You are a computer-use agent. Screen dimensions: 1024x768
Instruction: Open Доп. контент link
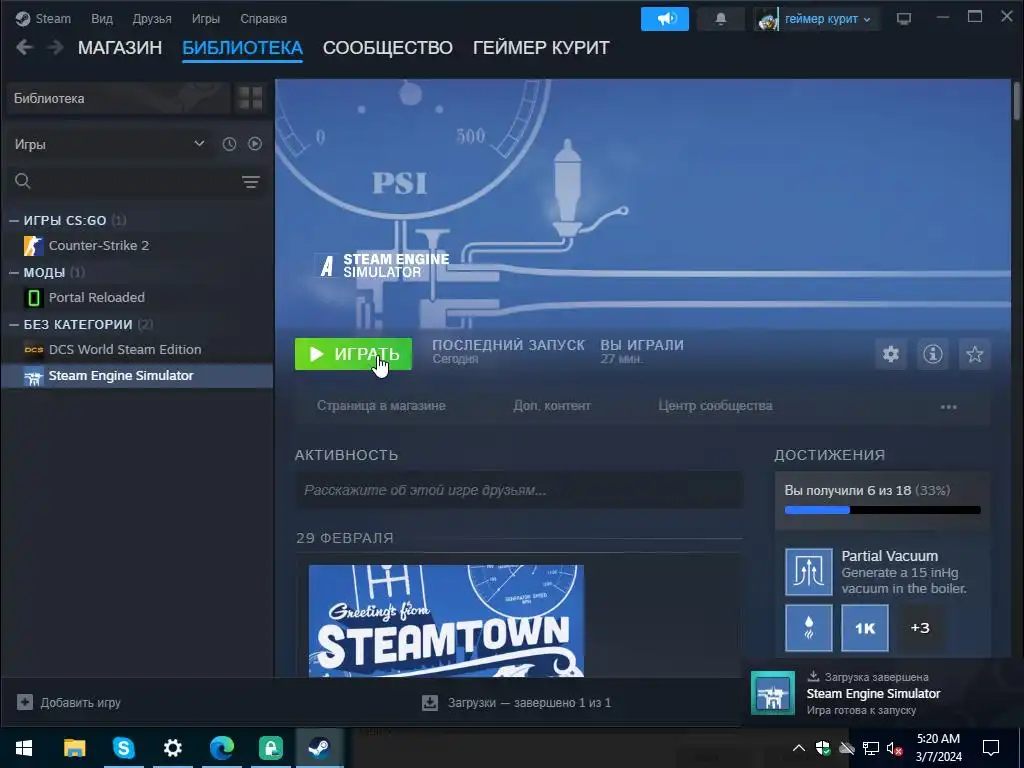coord(552,406)
